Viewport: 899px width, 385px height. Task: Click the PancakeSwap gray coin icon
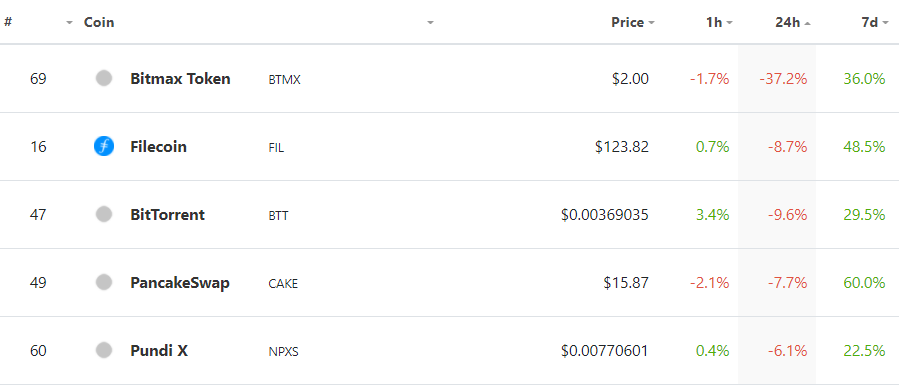point(104,282)
